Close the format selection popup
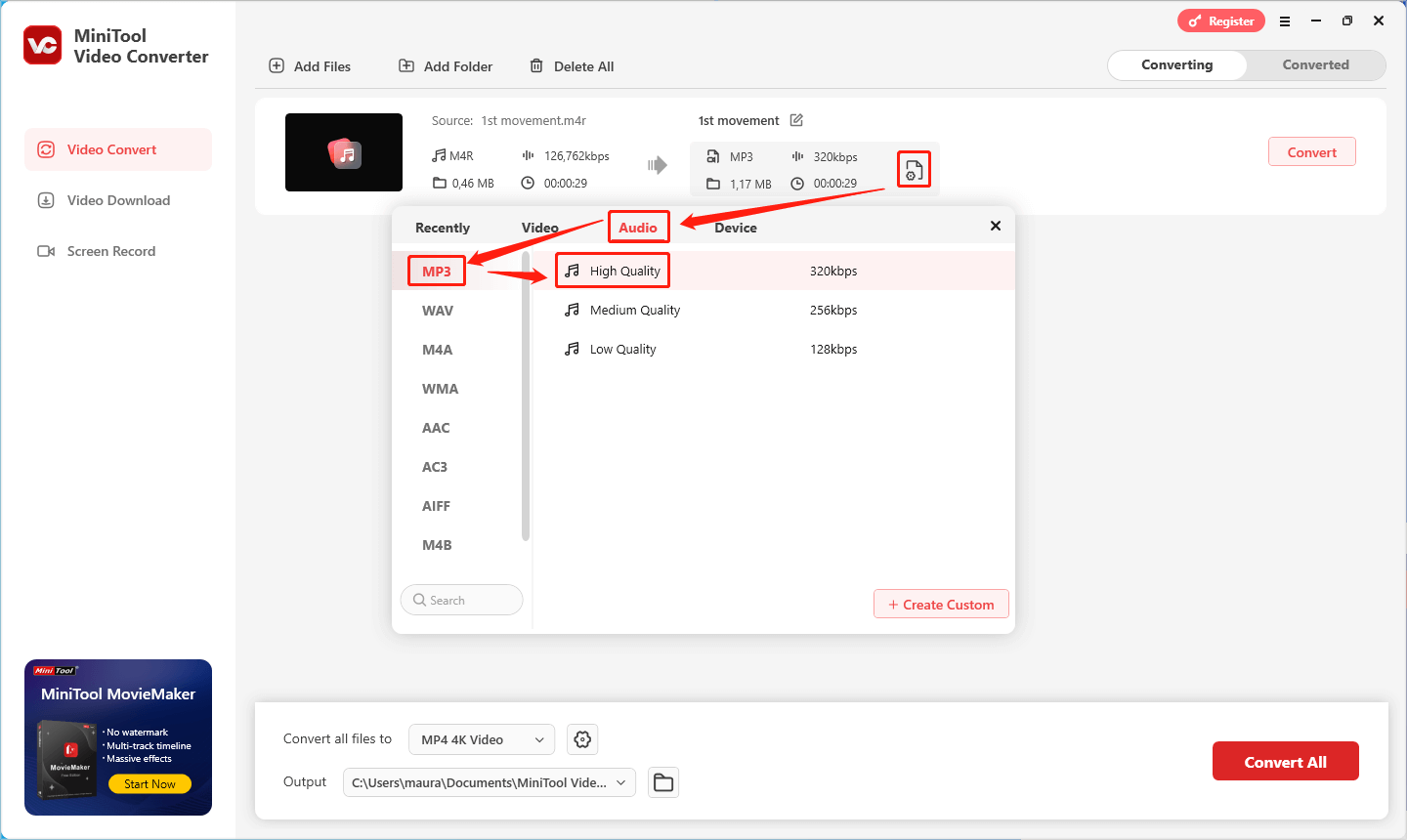The image size is (1407, 840). tap(996, 226)
